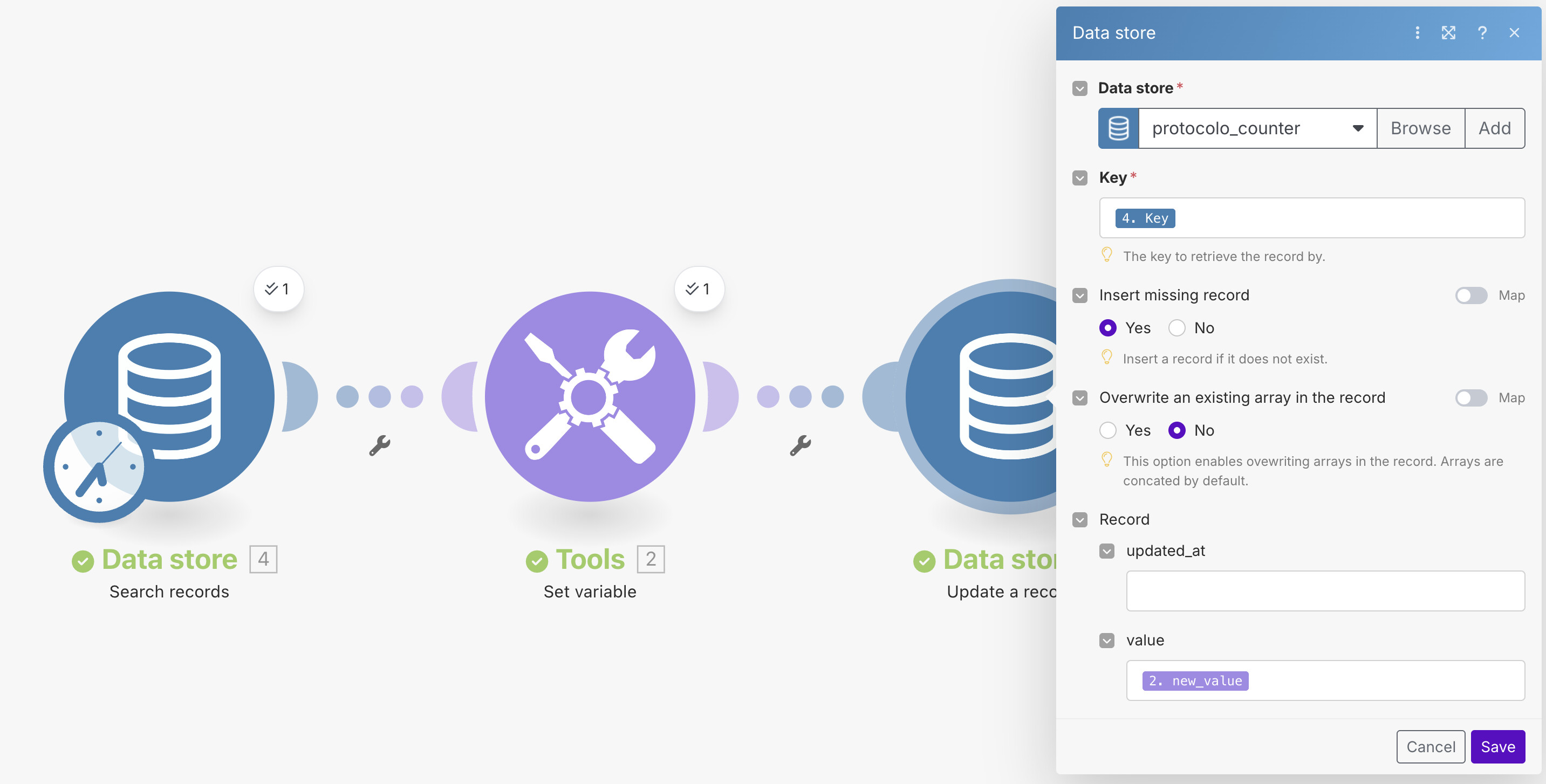
Task: Expand the Data store panel to fullscreen
Action: 1449,33
